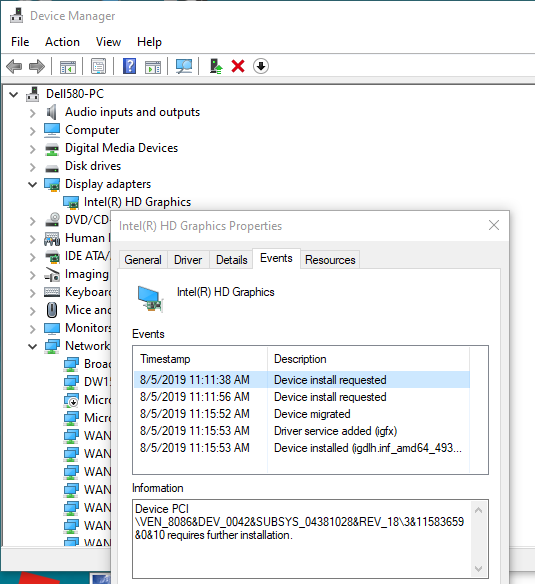The image size is (535, 584).
Task: Select the Driver service added (igfx) event
Action: (x=302, y=431)
